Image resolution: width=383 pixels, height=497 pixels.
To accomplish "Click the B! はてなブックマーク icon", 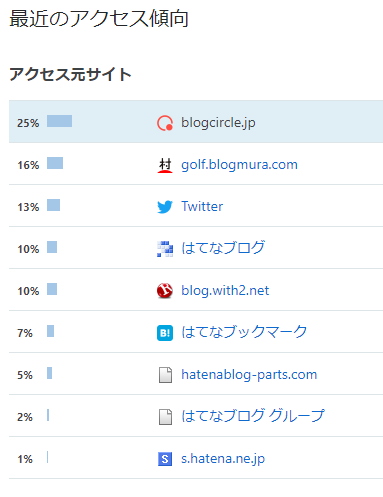I will [x=165, y=333].
